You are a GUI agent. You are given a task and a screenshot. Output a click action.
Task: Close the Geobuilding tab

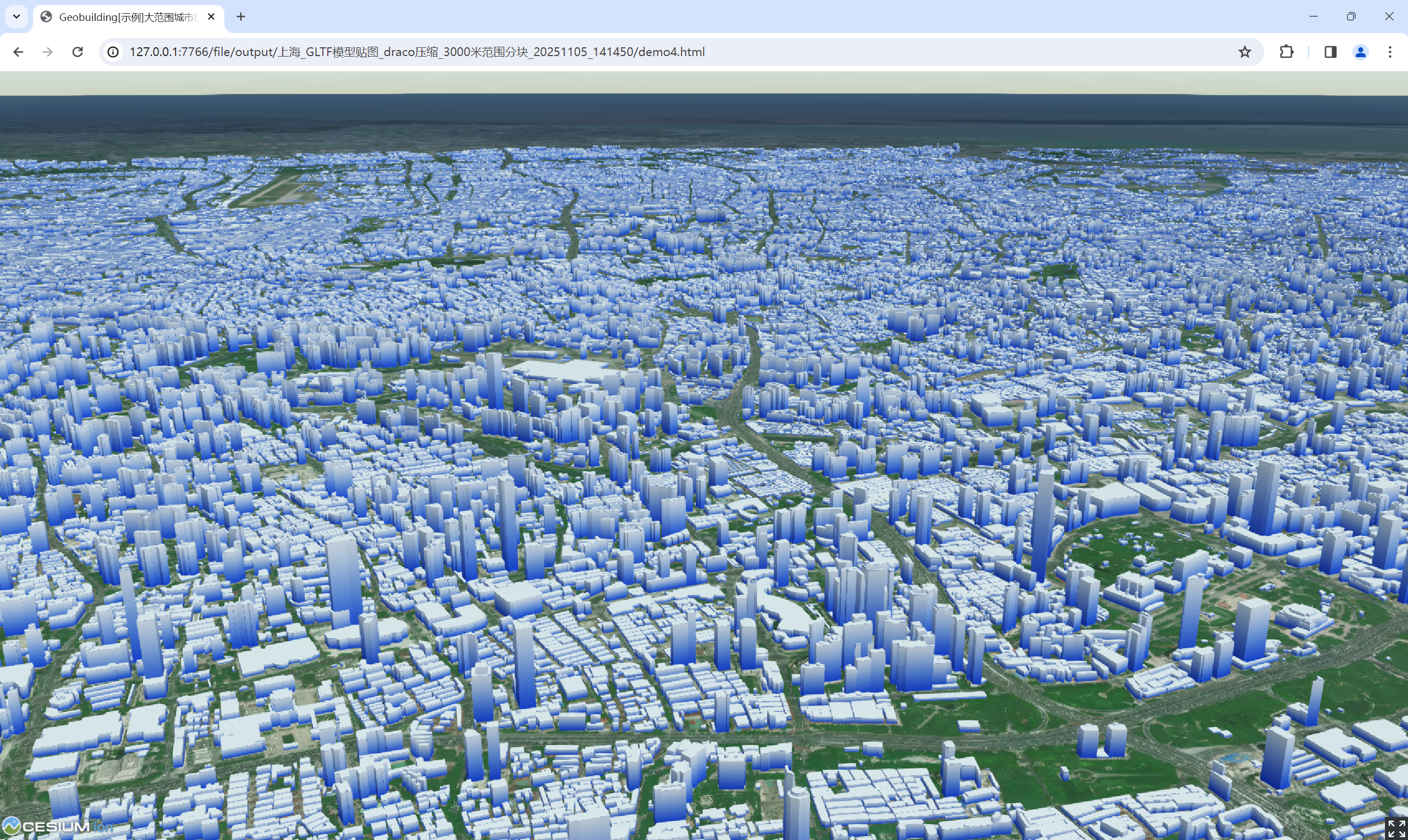point(211,17)
